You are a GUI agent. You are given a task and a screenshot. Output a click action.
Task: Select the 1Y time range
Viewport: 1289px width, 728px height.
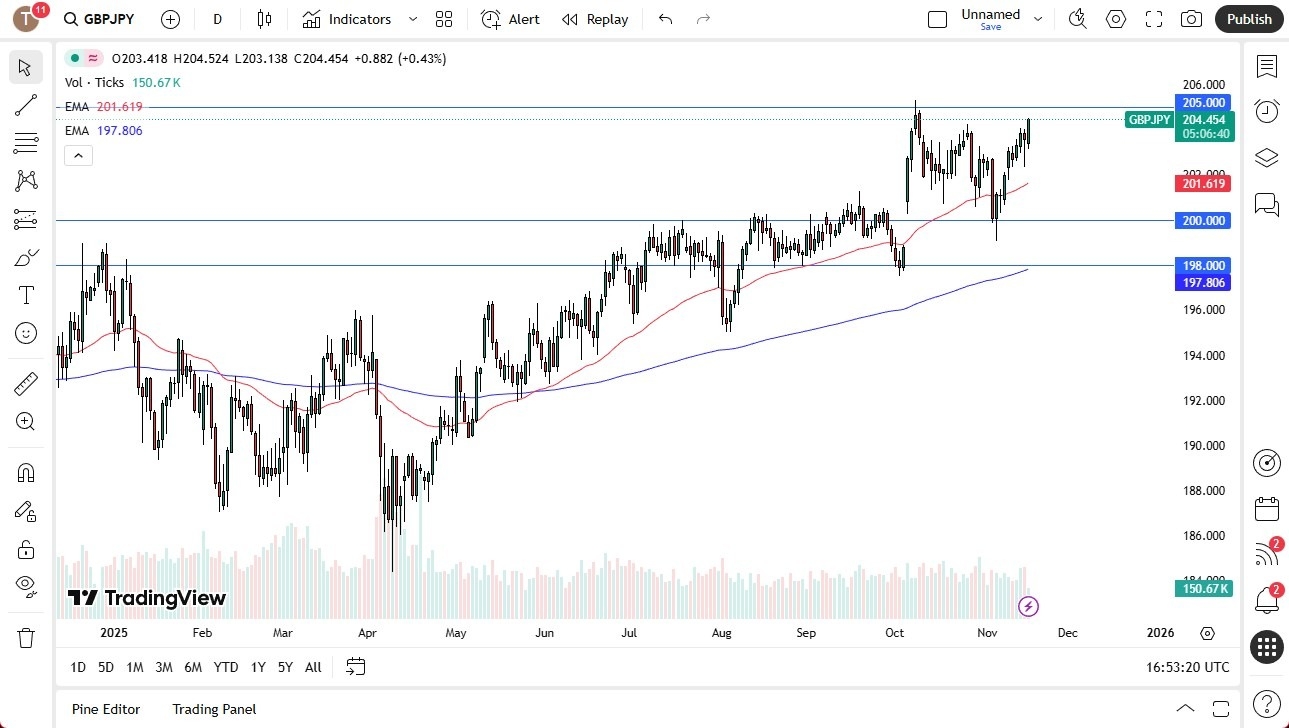point(257,666)
